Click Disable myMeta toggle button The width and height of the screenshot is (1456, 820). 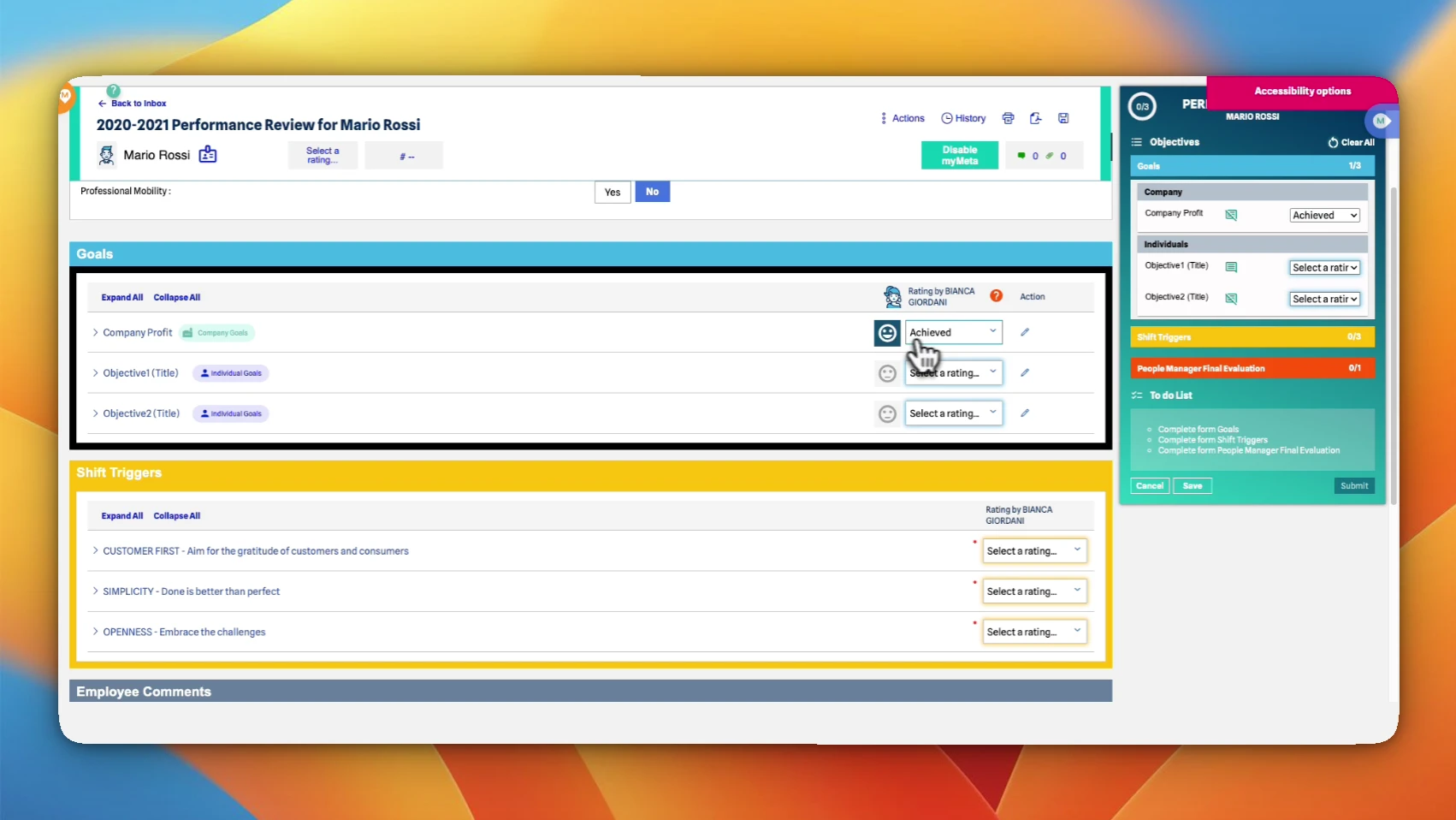[x=959, y=155]
